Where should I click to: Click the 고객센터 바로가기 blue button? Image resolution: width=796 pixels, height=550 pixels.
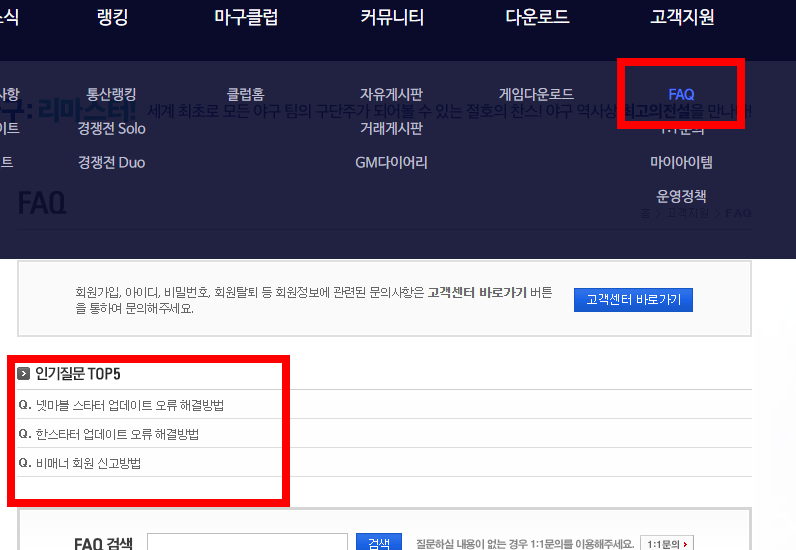633,300
